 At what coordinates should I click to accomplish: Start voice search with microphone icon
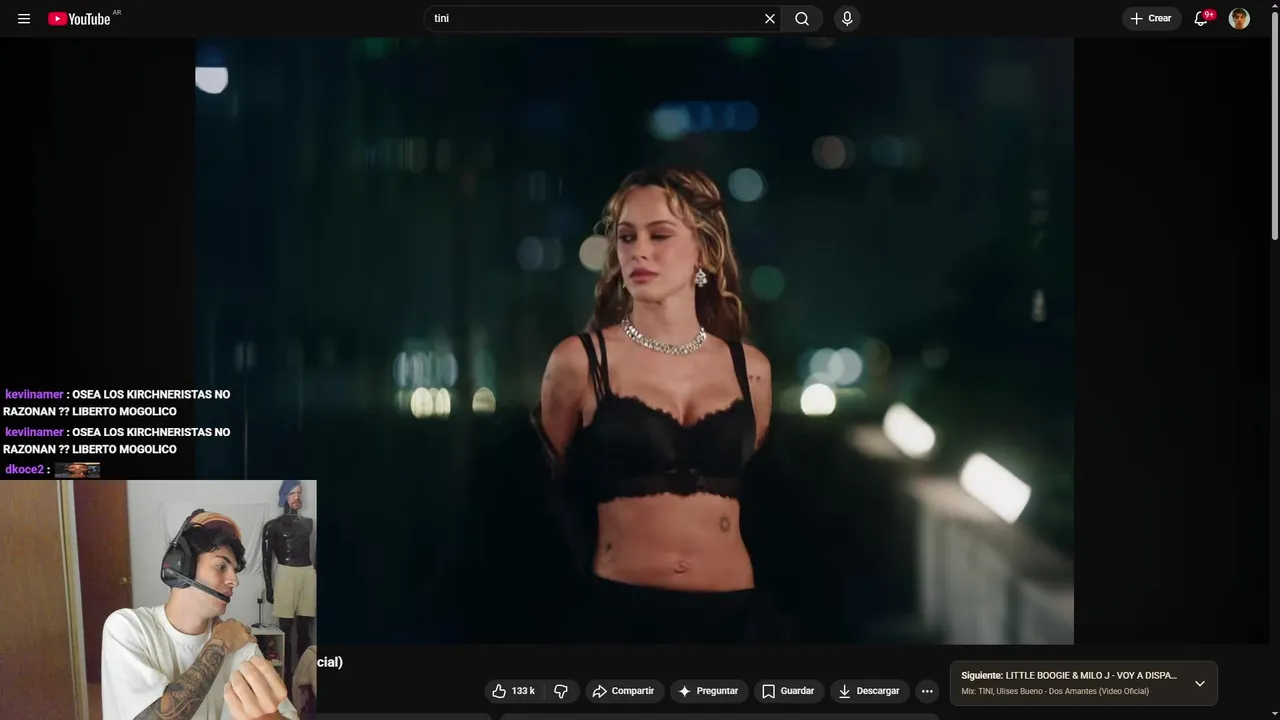[847, 19]
